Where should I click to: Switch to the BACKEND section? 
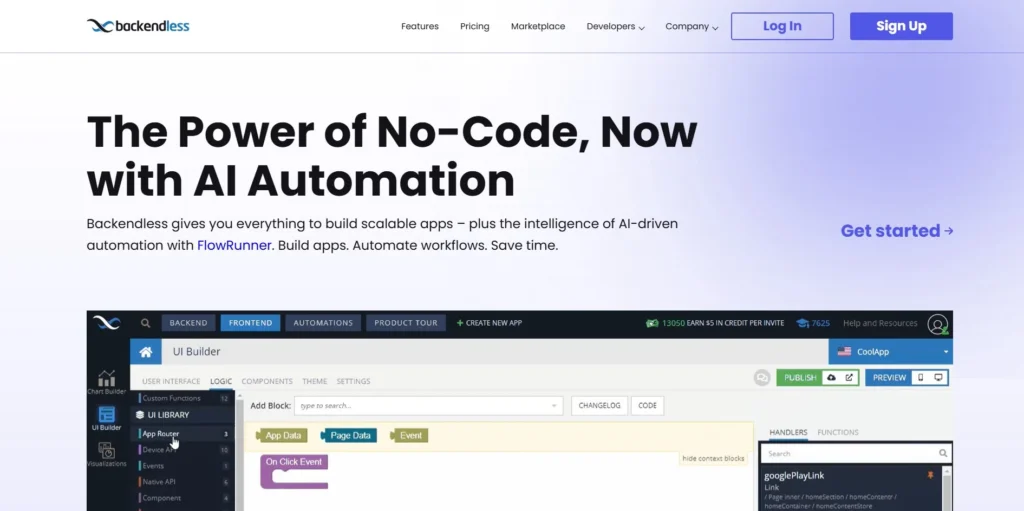[x=188, y=323]
